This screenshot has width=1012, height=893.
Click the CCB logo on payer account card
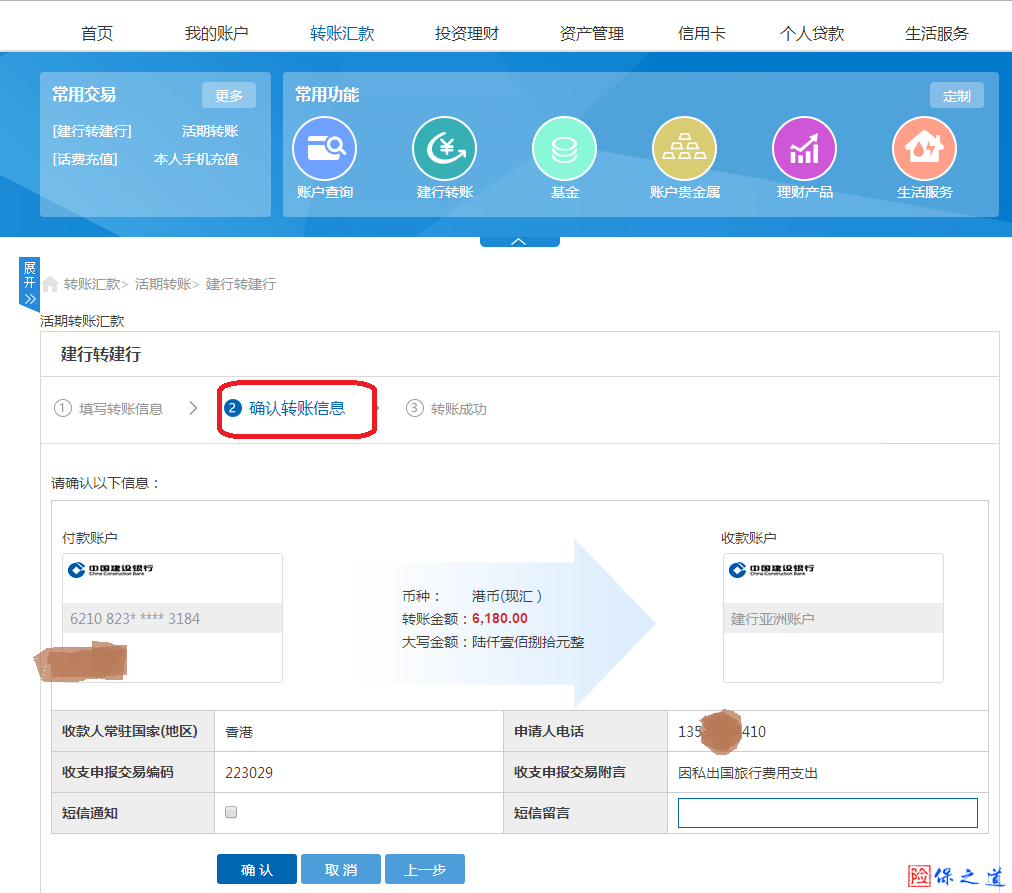[111, 570]
